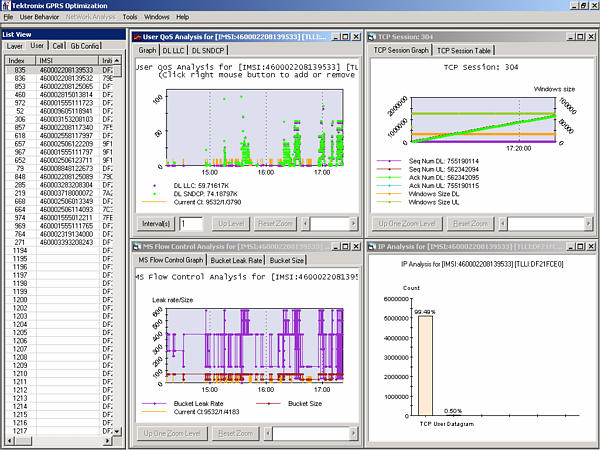
Task: Open the File menu
Action: pos(8,17)
